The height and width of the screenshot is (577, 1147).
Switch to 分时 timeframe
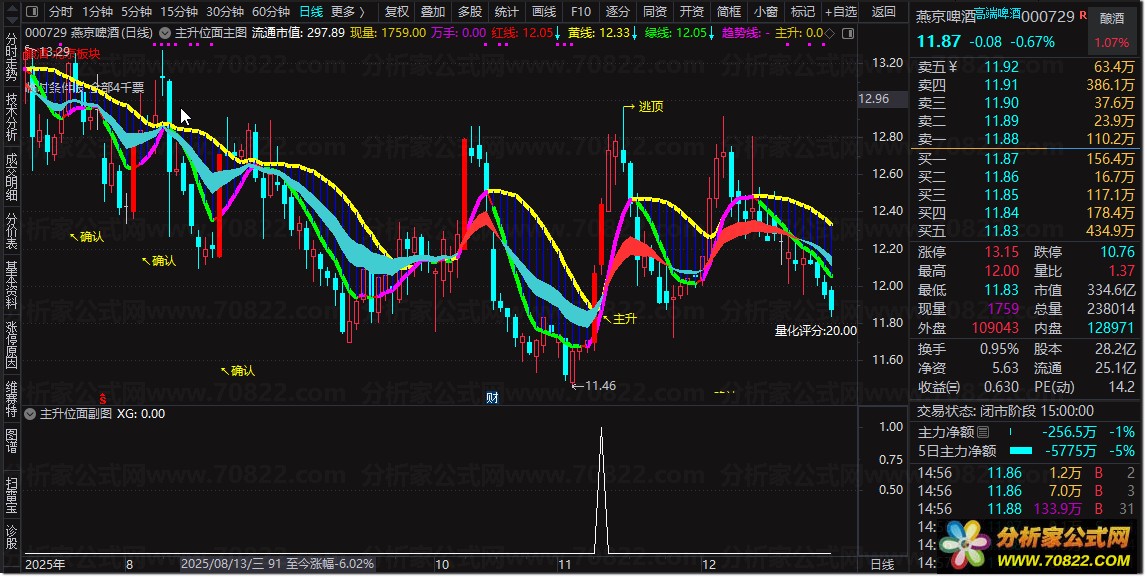pyautogui.click(x=61, y=12)
